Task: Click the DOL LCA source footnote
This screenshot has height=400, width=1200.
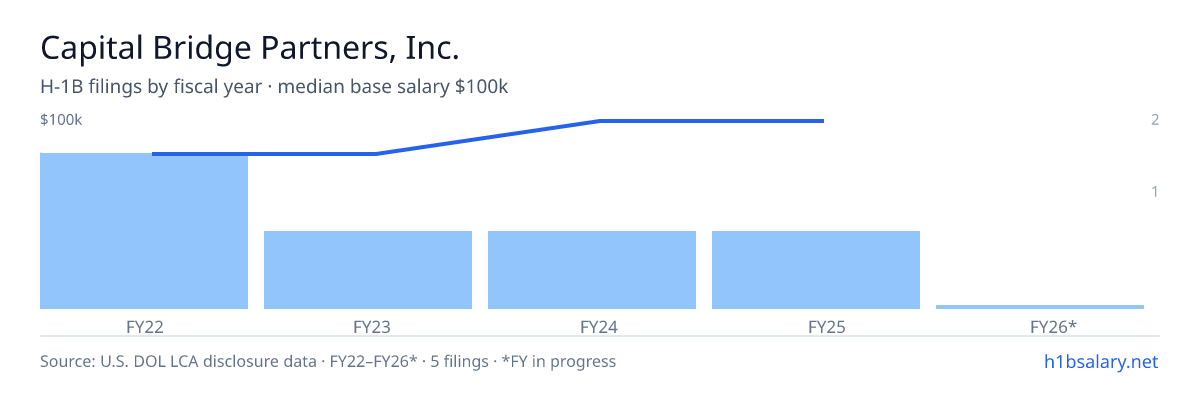Action: click(328, 361)
